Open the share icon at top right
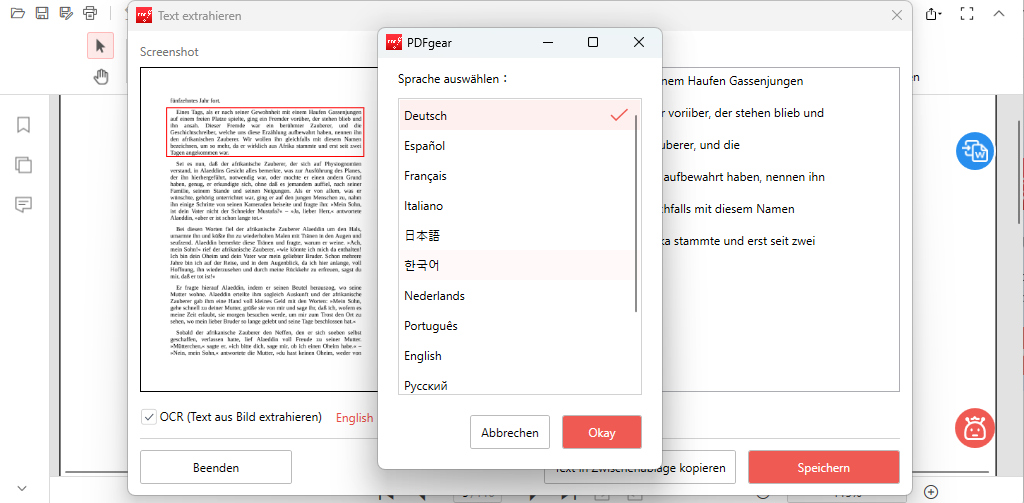 pyautogui.click(x=933, y=14)
